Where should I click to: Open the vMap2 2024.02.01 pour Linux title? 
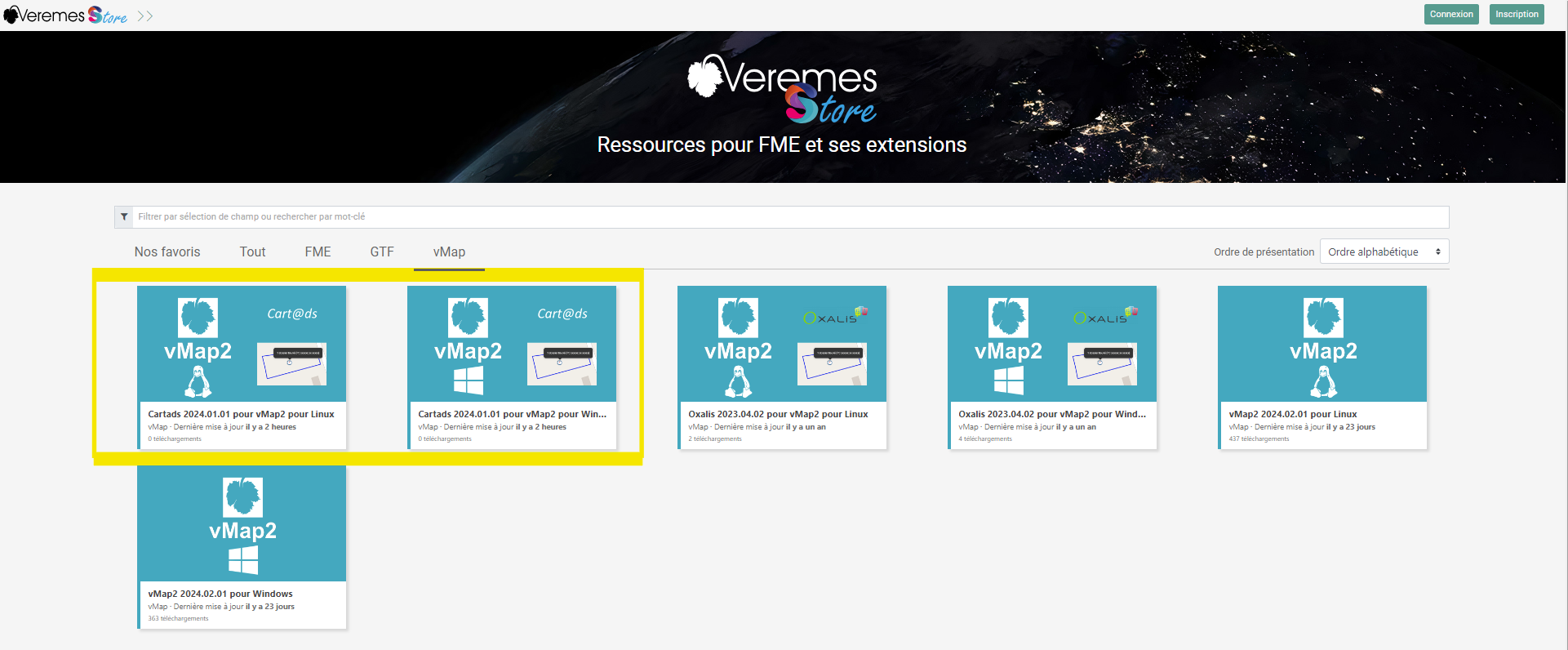coord(1293,414)
